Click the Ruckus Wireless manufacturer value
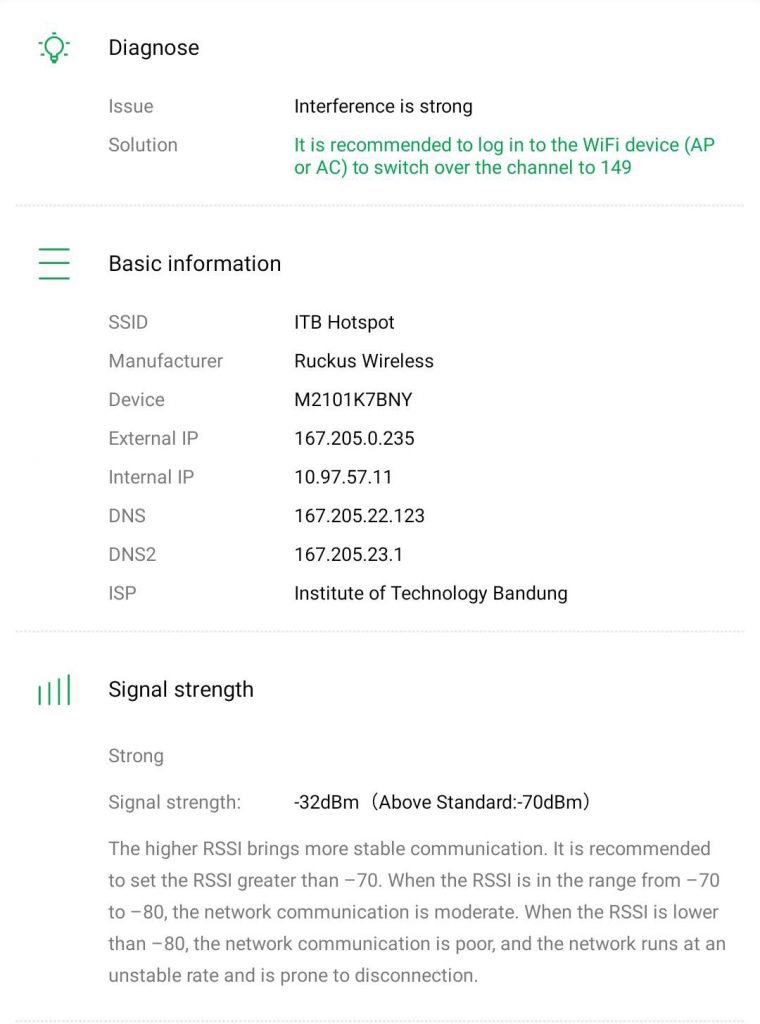This screenshot has height=1024, width=760. [364, 361]
